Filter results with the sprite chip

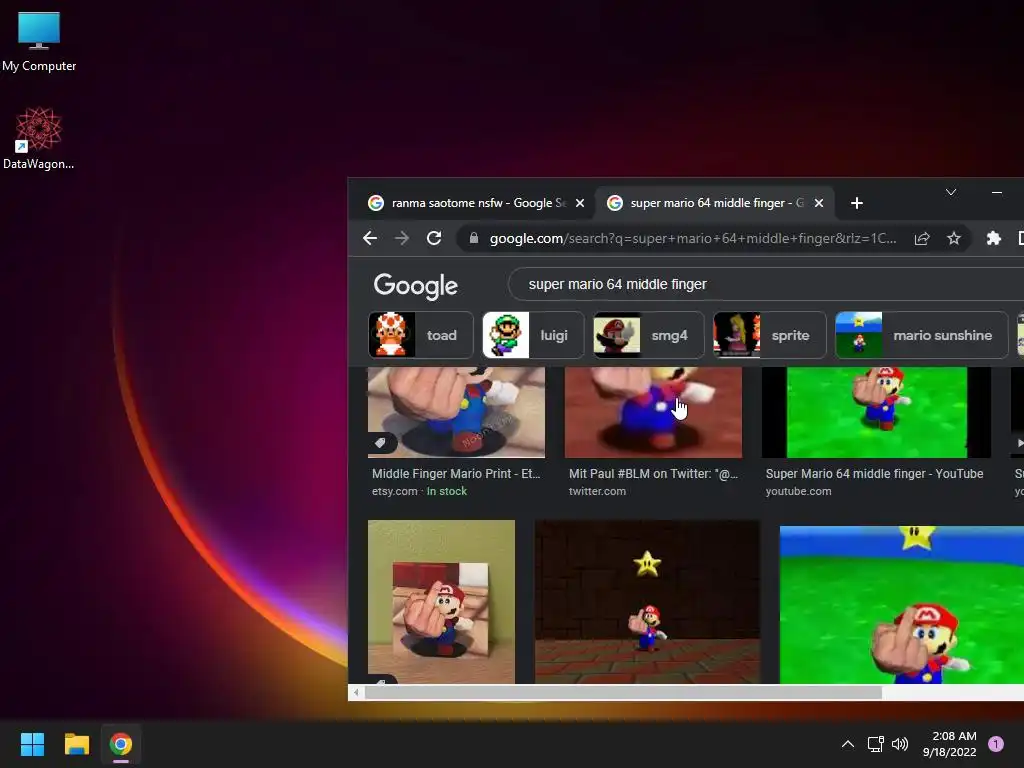pyautogui.click(x=769, y=335)
